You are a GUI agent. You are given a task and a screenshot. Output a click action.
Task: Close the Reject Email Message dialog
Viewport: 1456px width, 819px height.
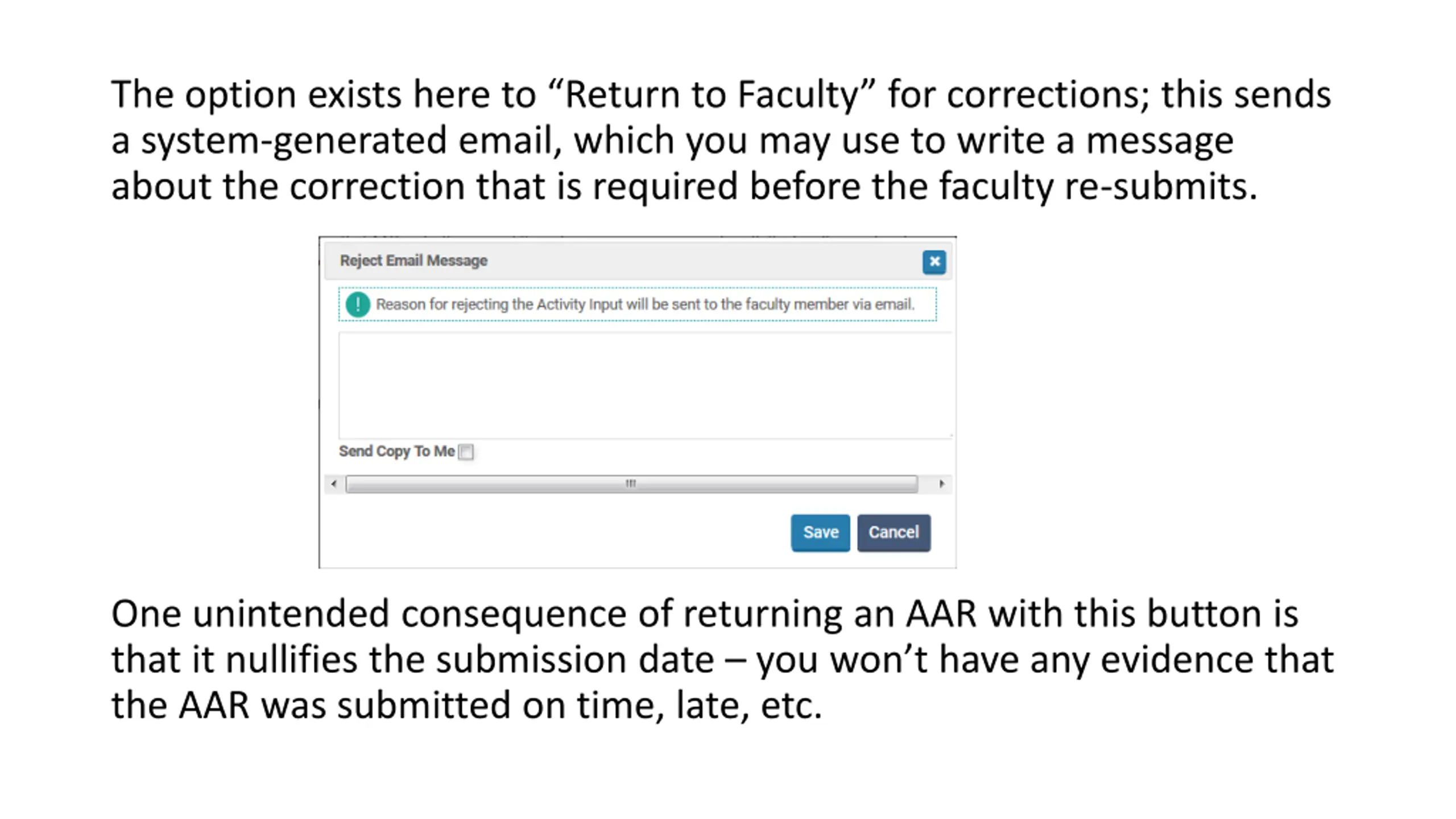[x=934, y=262]
